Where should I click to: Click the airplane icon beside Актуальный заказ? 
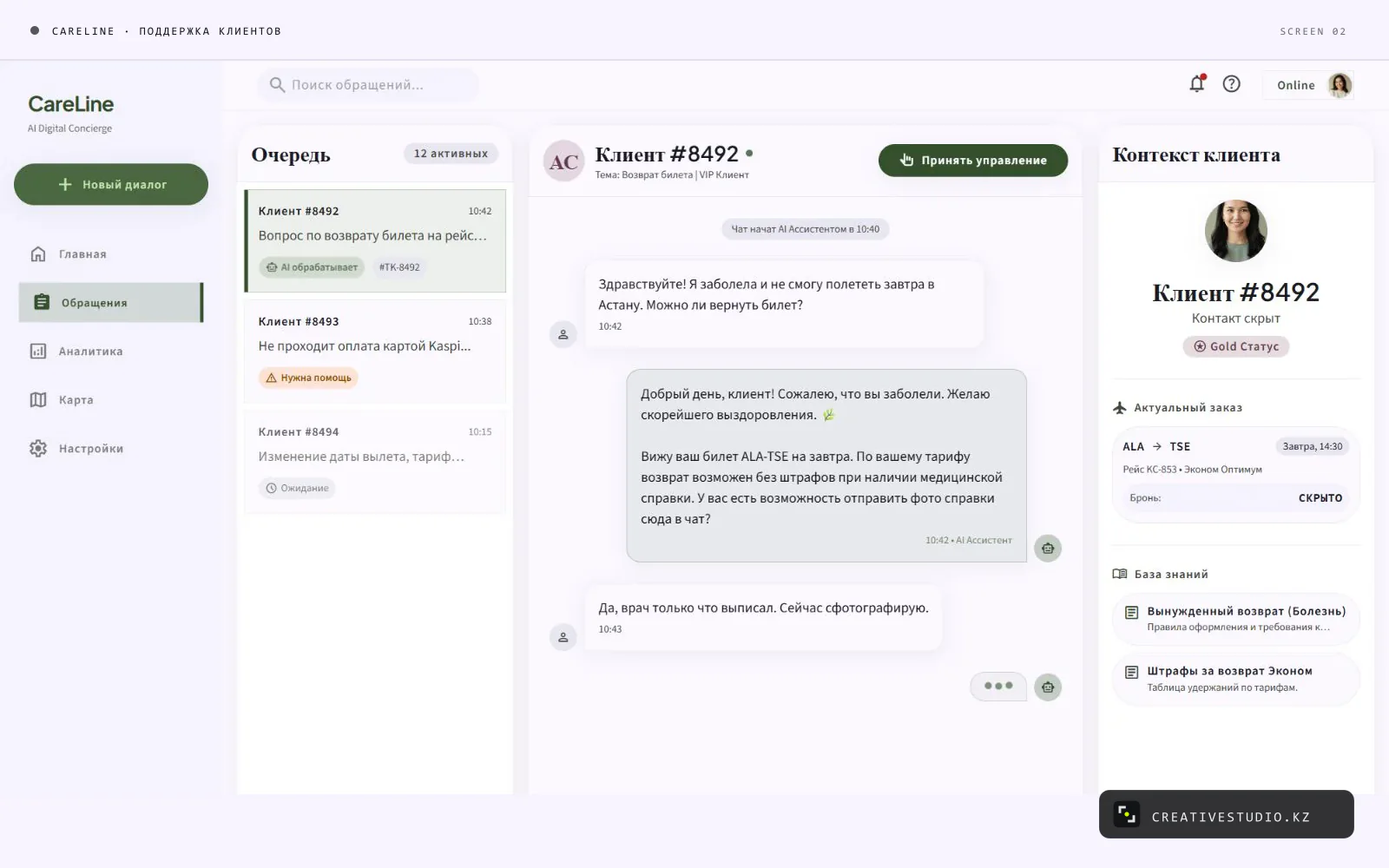click(x=1120, y=407)
